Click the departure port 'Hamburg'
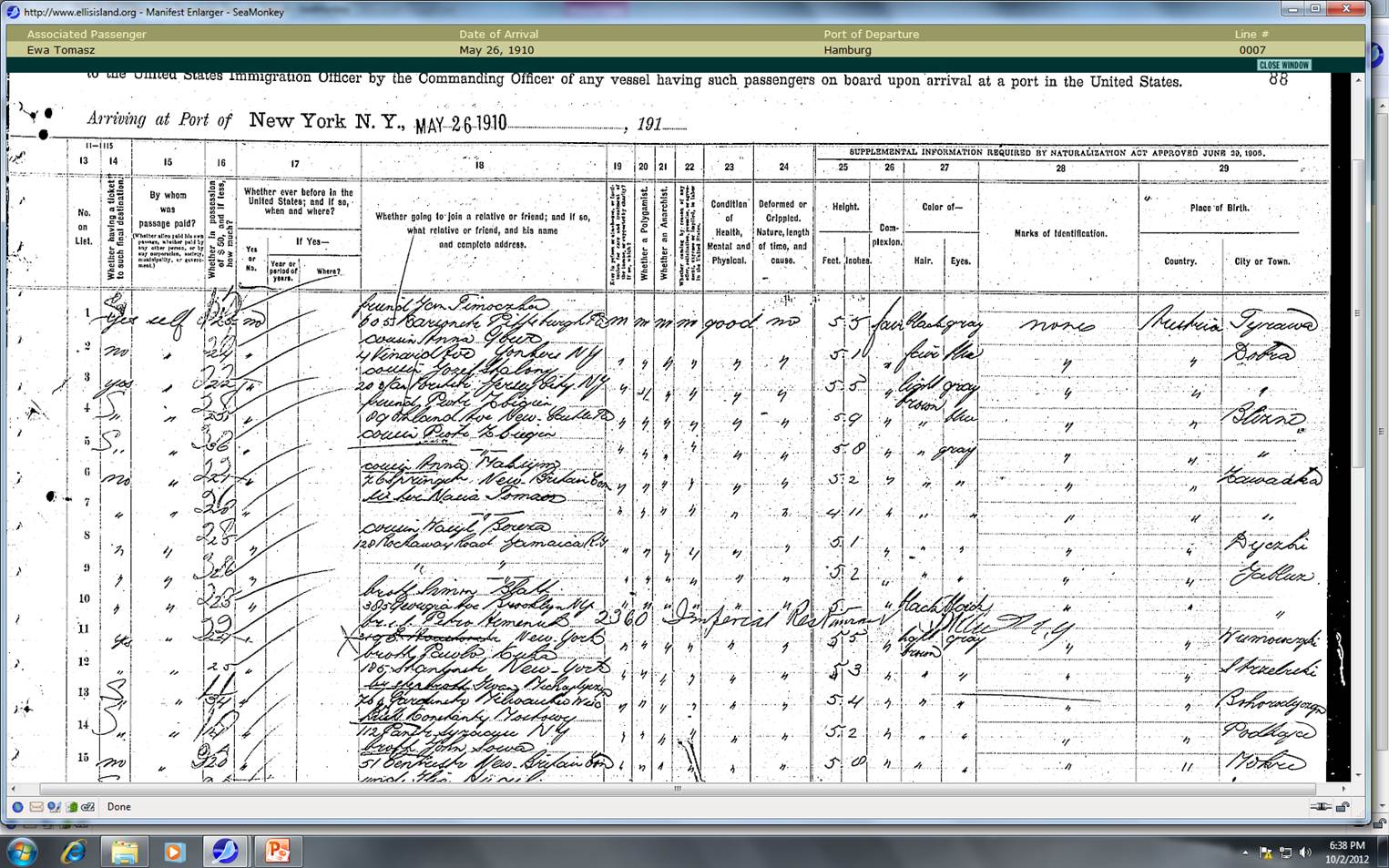The width and height of the screenshot is (1389, 868). tap(847, 50)
